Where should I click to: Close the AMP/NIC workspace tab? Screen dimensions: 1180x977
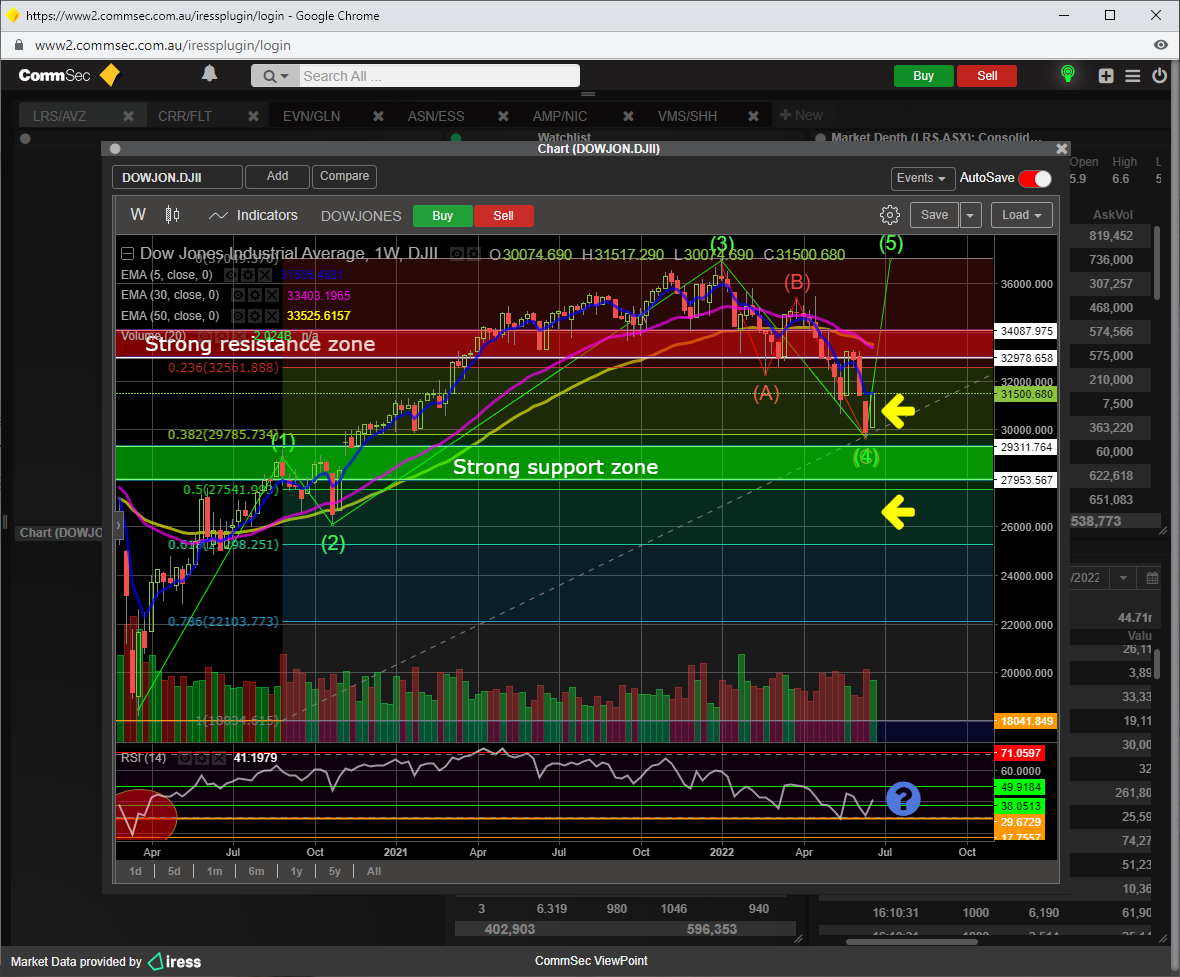click(x=628, y=116)
